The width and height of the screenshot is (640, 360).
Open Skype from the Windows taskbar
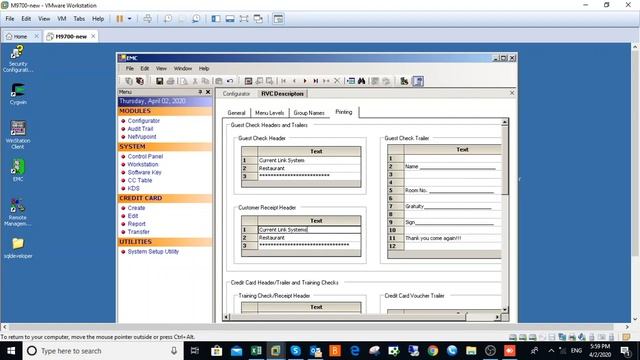click(x=296, y=351)
